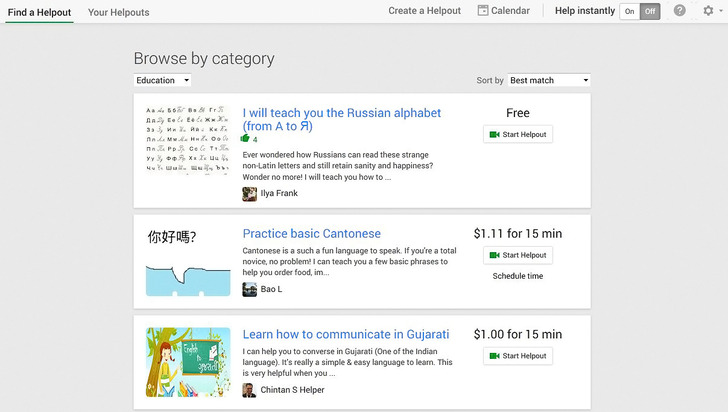
Task: Start Helpout for Gujarati communication lesson
Action: (x=517, y=356)
